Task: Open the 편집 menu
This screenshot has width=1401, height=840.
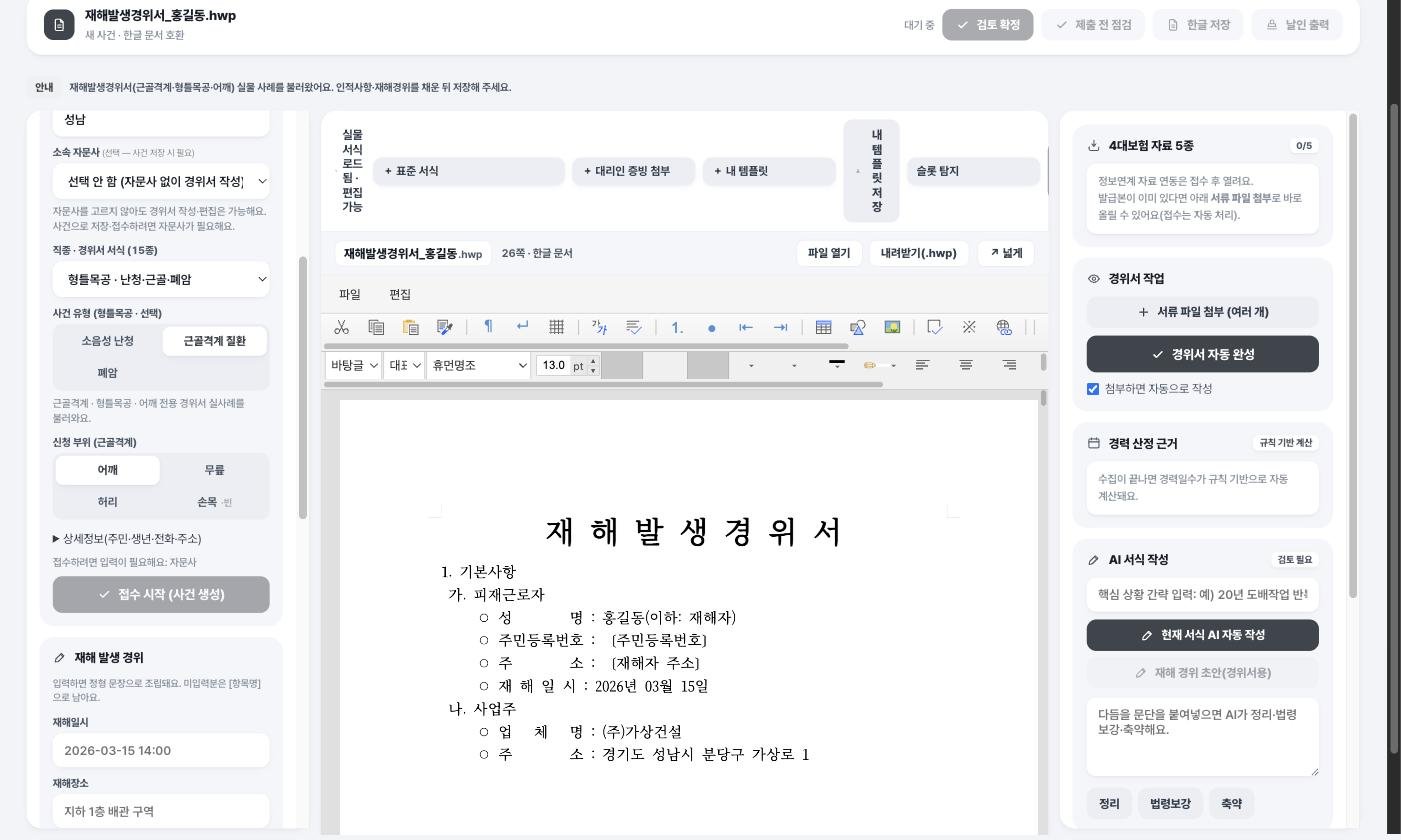Action: (400, 294)
